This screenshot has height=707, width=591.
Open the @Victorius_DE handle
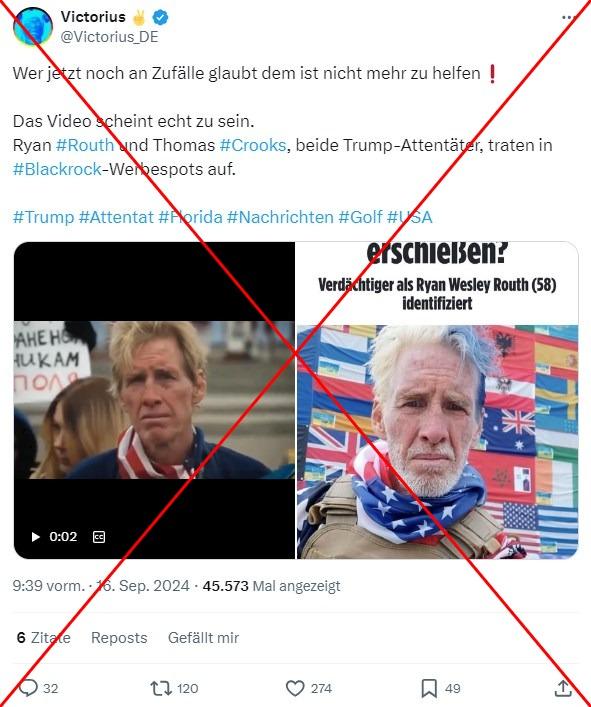110,37
